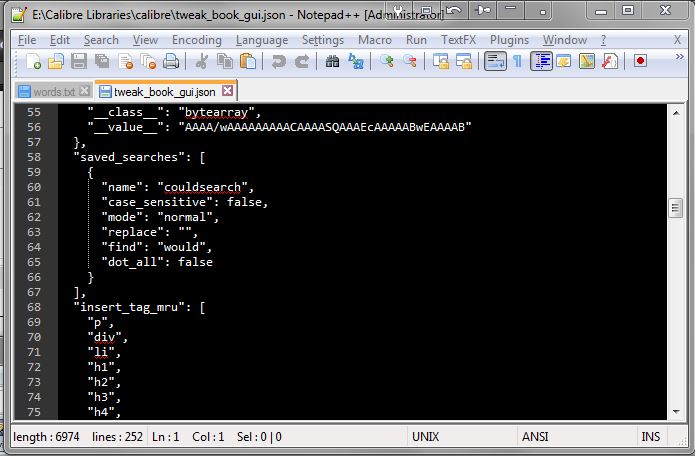695x456 pixels.
Task: Open the Macro menu
Action: 375,40
